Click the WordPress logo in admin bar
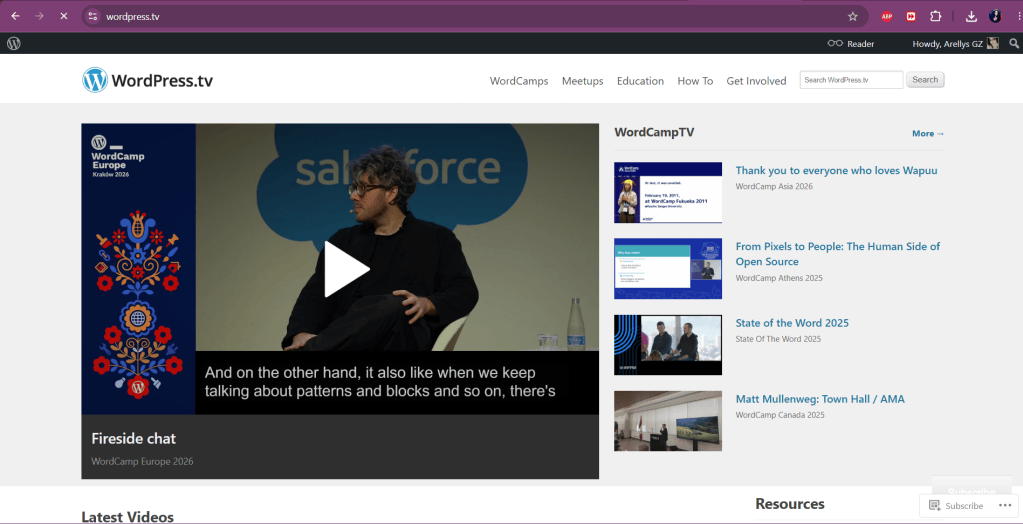 [14, 44]
